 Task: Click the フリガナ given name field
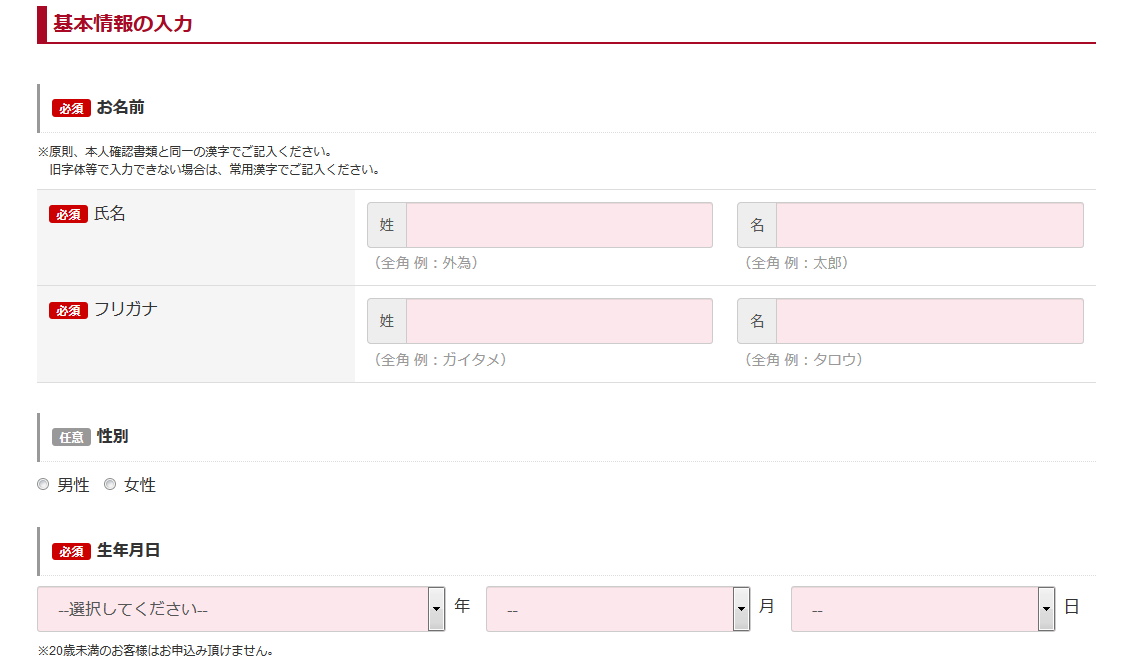point(930,320)
